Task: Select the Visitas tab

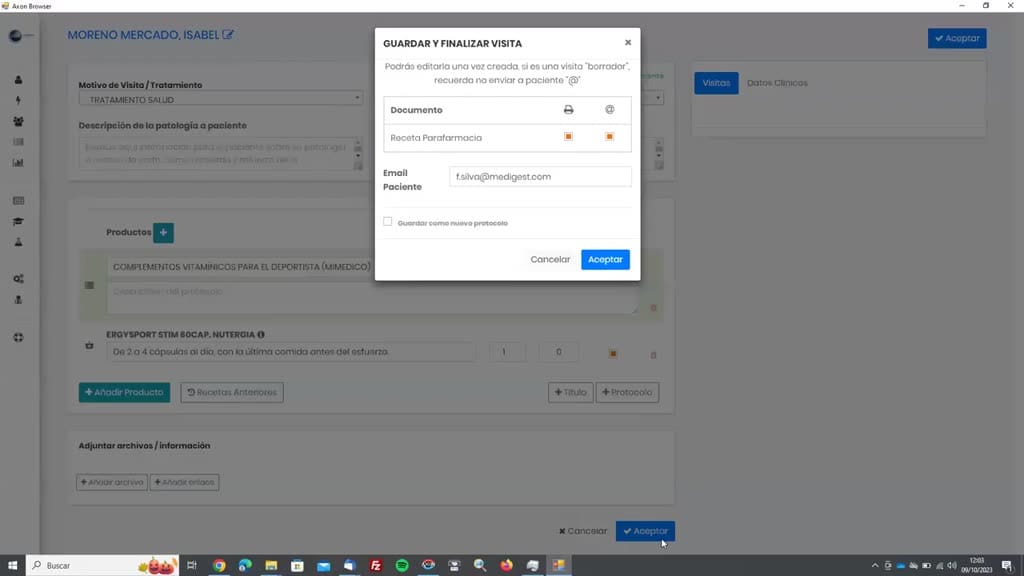Action: (x=716, y=83)
